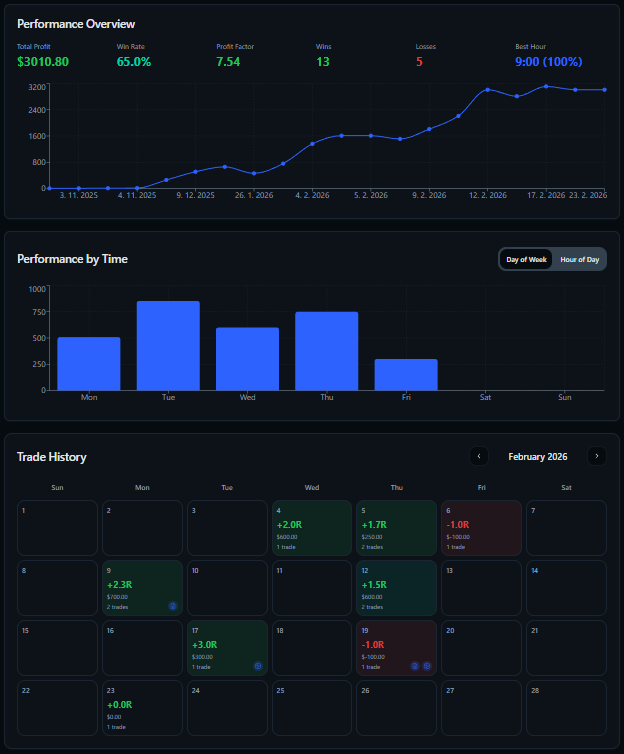The width and height of the screenshot is (624, 754).
Task: Select the Wednesday performance bar
Action: [248, 359]
